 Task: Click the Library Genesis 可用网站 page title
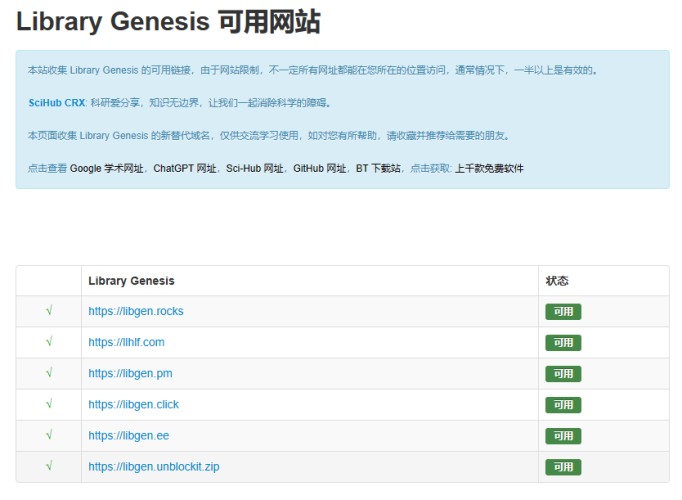point(168,21)
